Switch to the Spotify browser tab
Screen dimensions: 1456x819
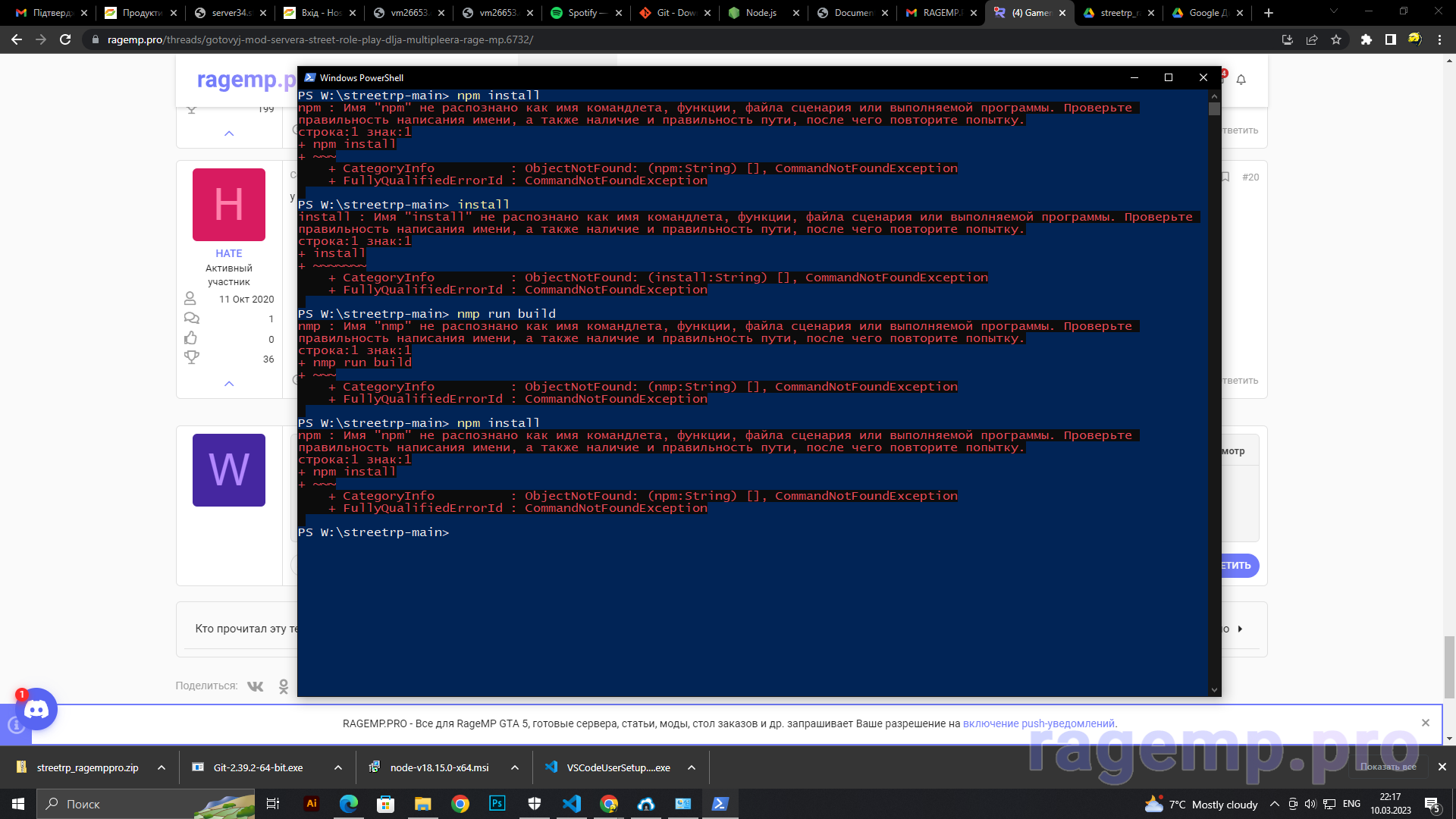584,13
